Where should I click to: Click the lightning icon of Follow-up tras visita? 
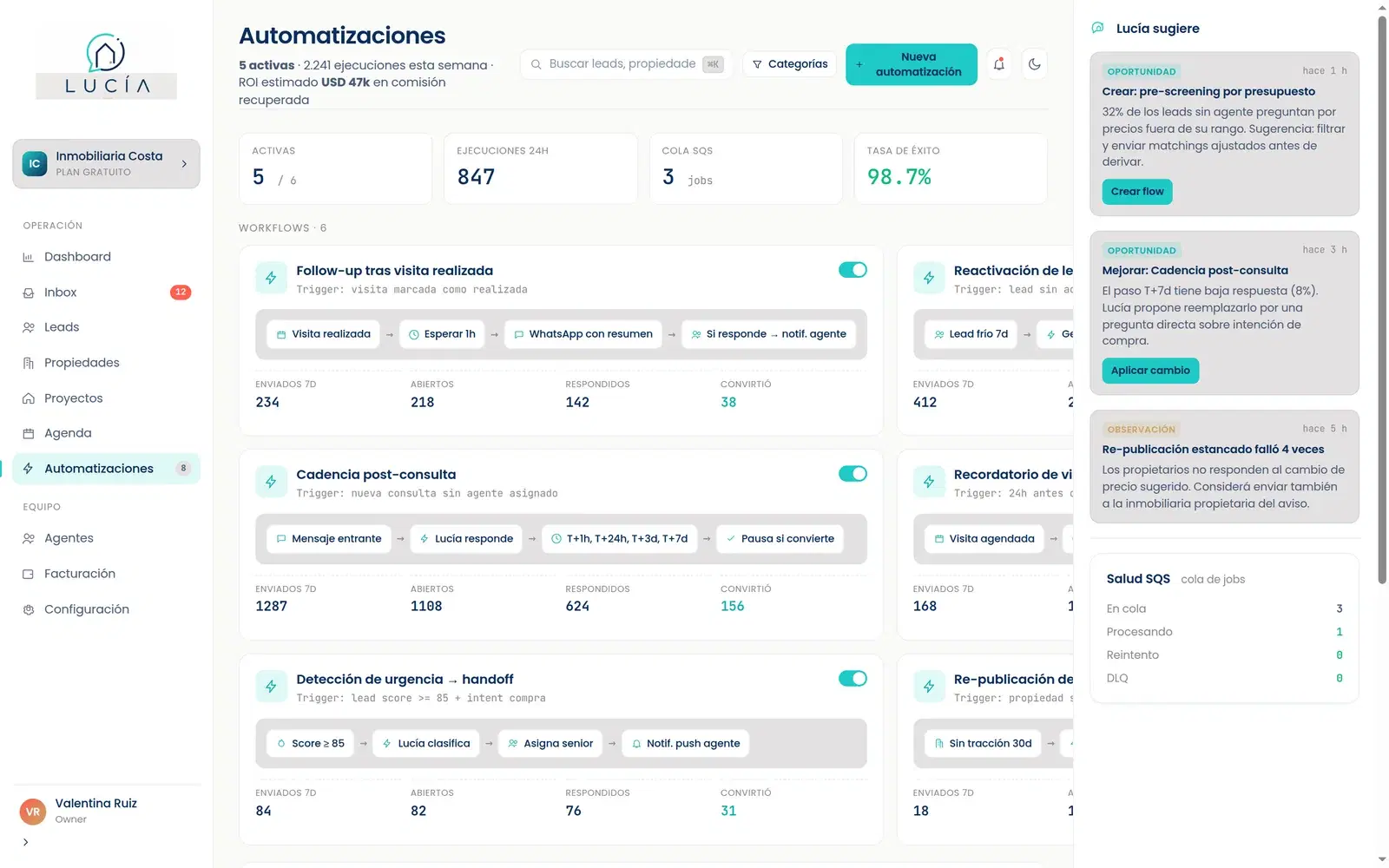tap(271, 278)
